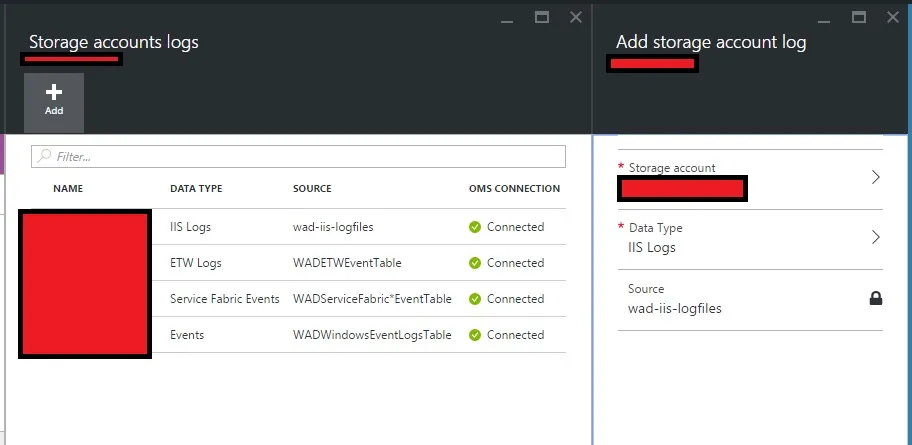Type in the Filter input field
Viewport: 912px width, 445px height.
coord(300,157)
